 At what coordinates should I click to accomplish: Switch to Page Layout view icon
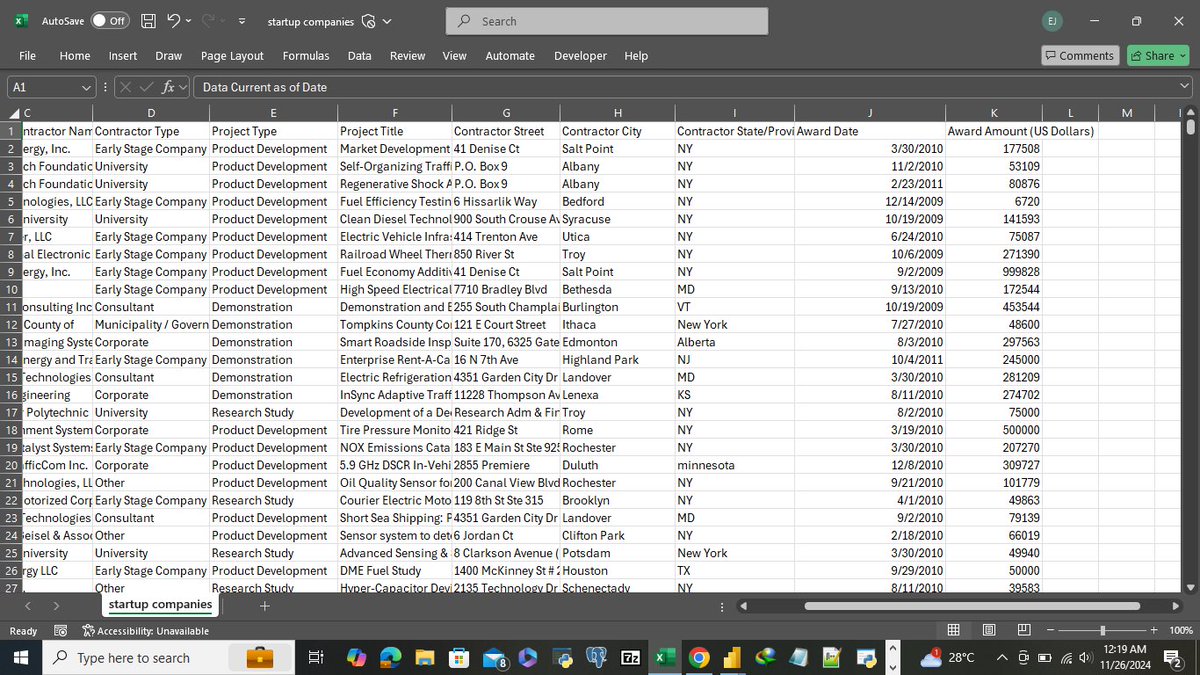coord(989,630)
